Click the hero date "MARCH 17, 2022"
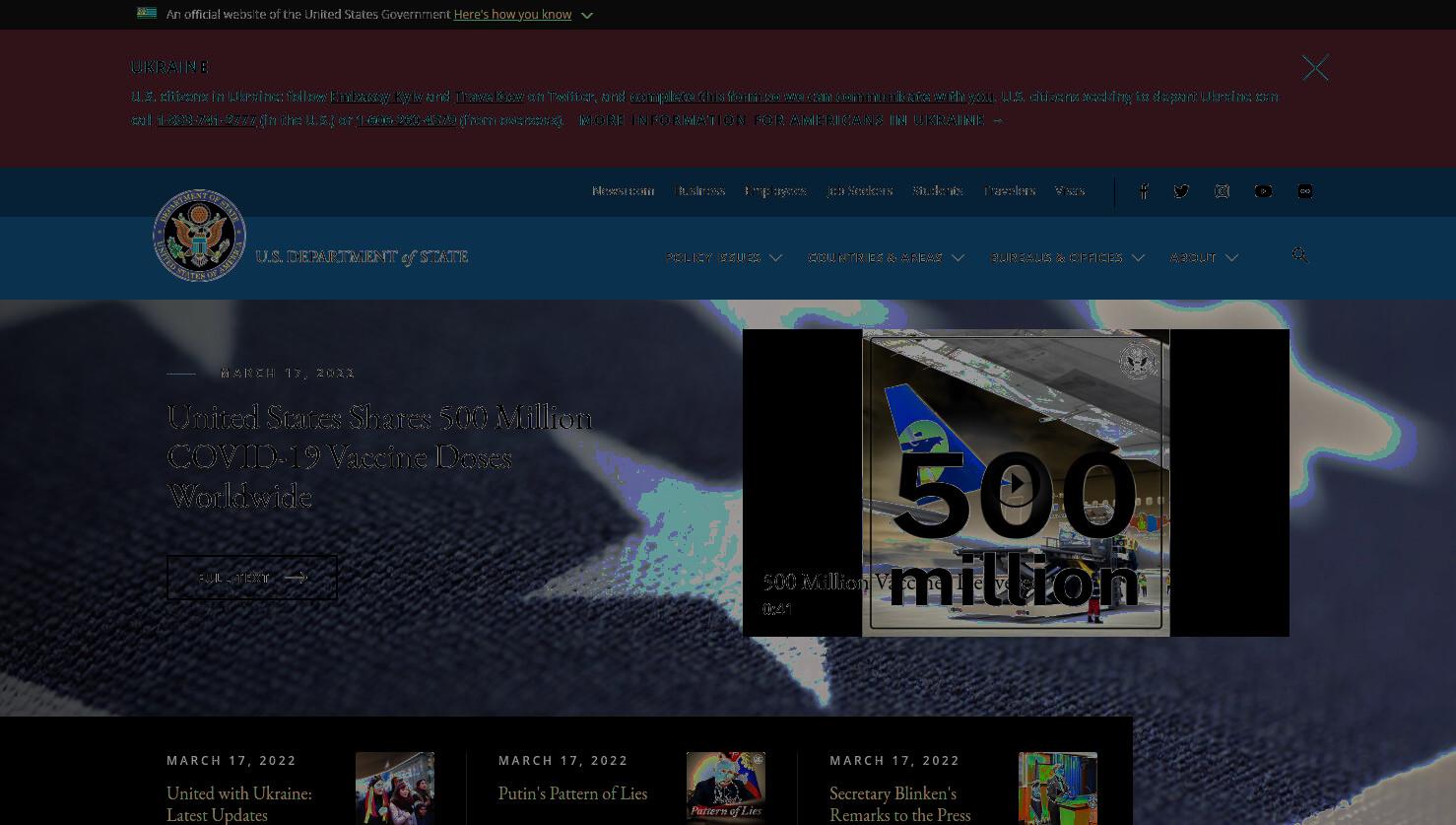This screenshot has width=1456, height=825. coord(289,374)
